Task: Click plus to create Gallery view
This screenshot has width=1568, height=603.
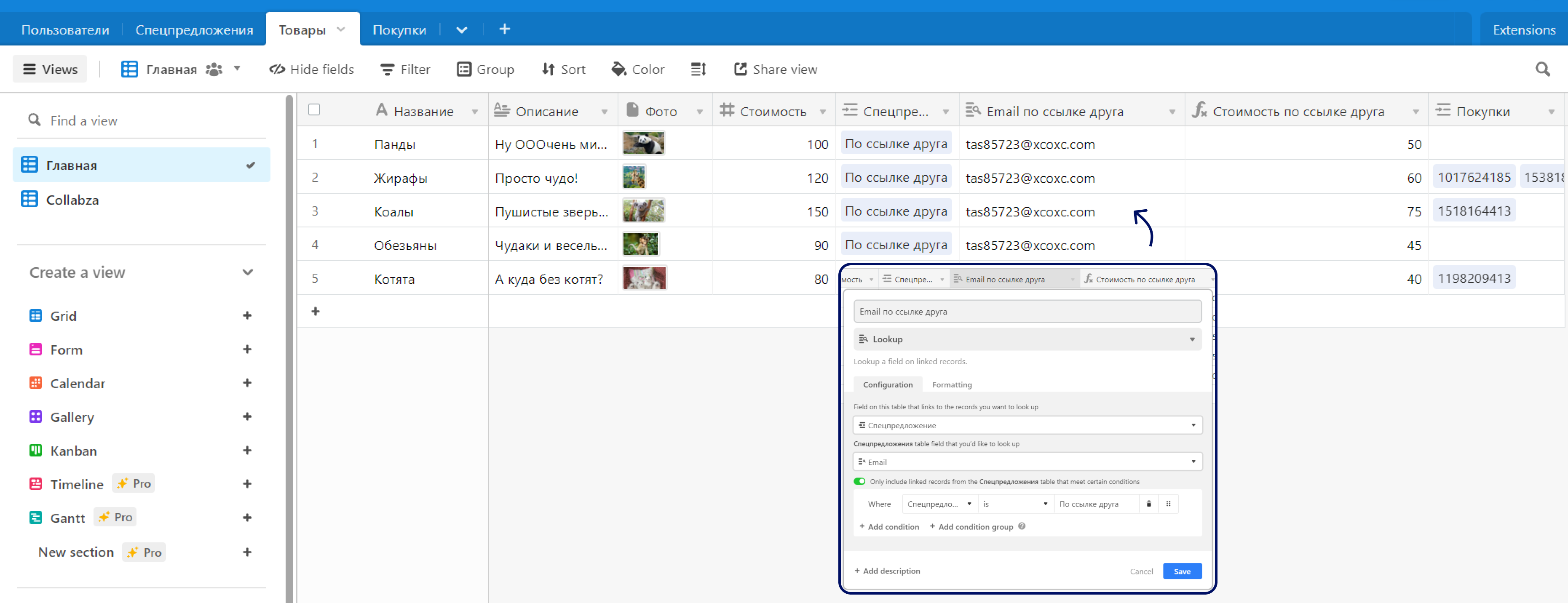Action: pyautogui.click(x=247, y=417)
